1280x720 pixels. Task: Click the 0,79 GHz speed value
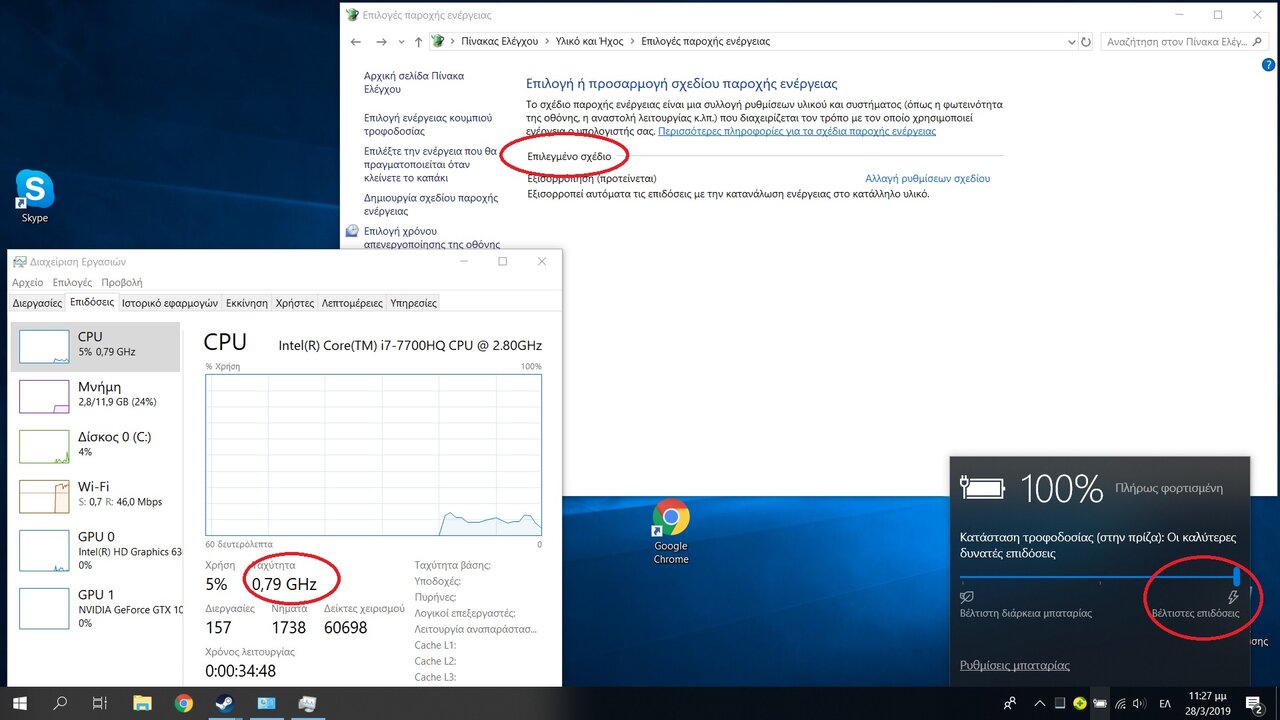pyautogui.click(x=284, y=584)
